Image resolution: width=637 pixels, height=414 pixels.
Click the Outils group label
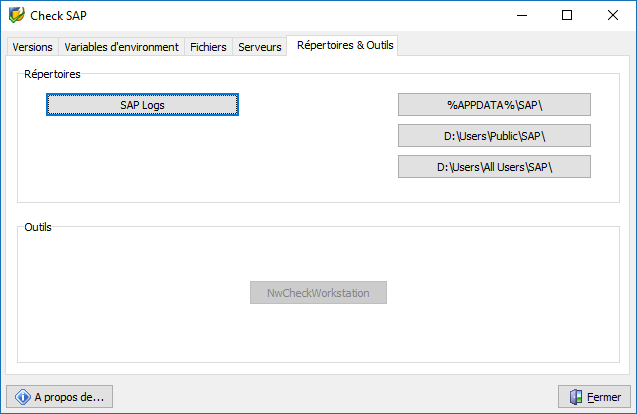(38, 227)
